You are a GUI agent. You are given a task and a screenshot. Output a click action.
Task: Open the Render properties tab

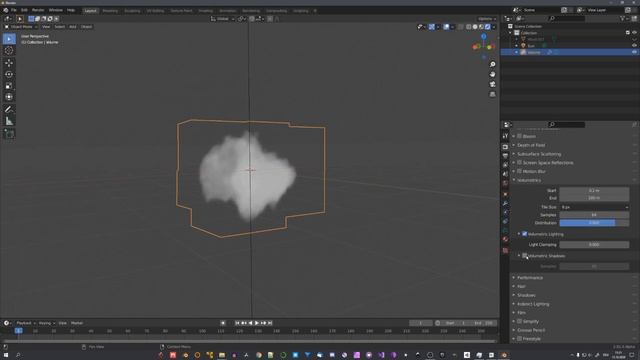coord(505,147)
